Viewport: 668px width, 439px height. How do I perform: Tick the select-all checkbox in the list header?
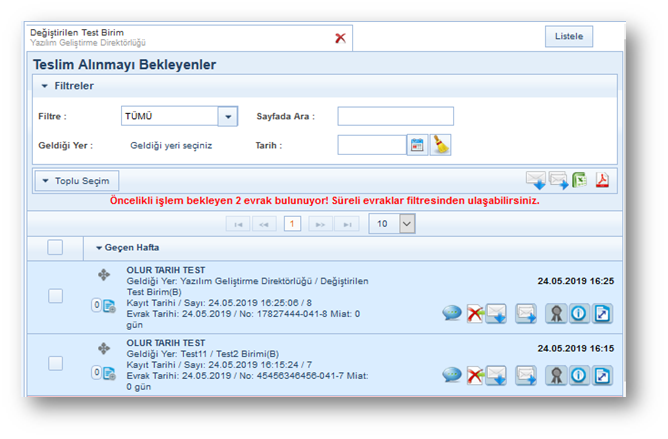pyautogui.click(x=55, y=247)
